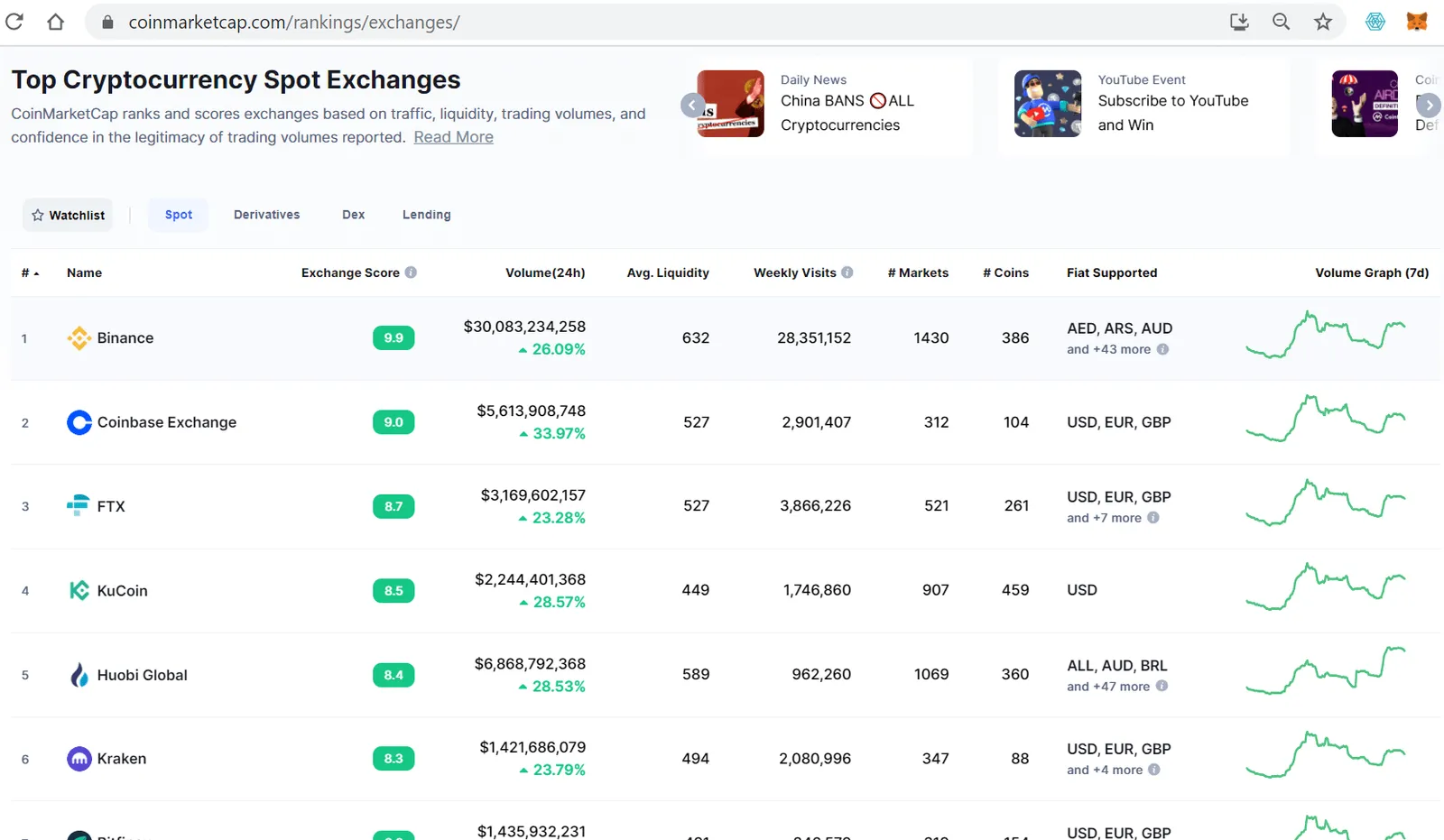Switch to the Derivatives tab
This screenshot has height=840, width=1444.
pos(266,215)
